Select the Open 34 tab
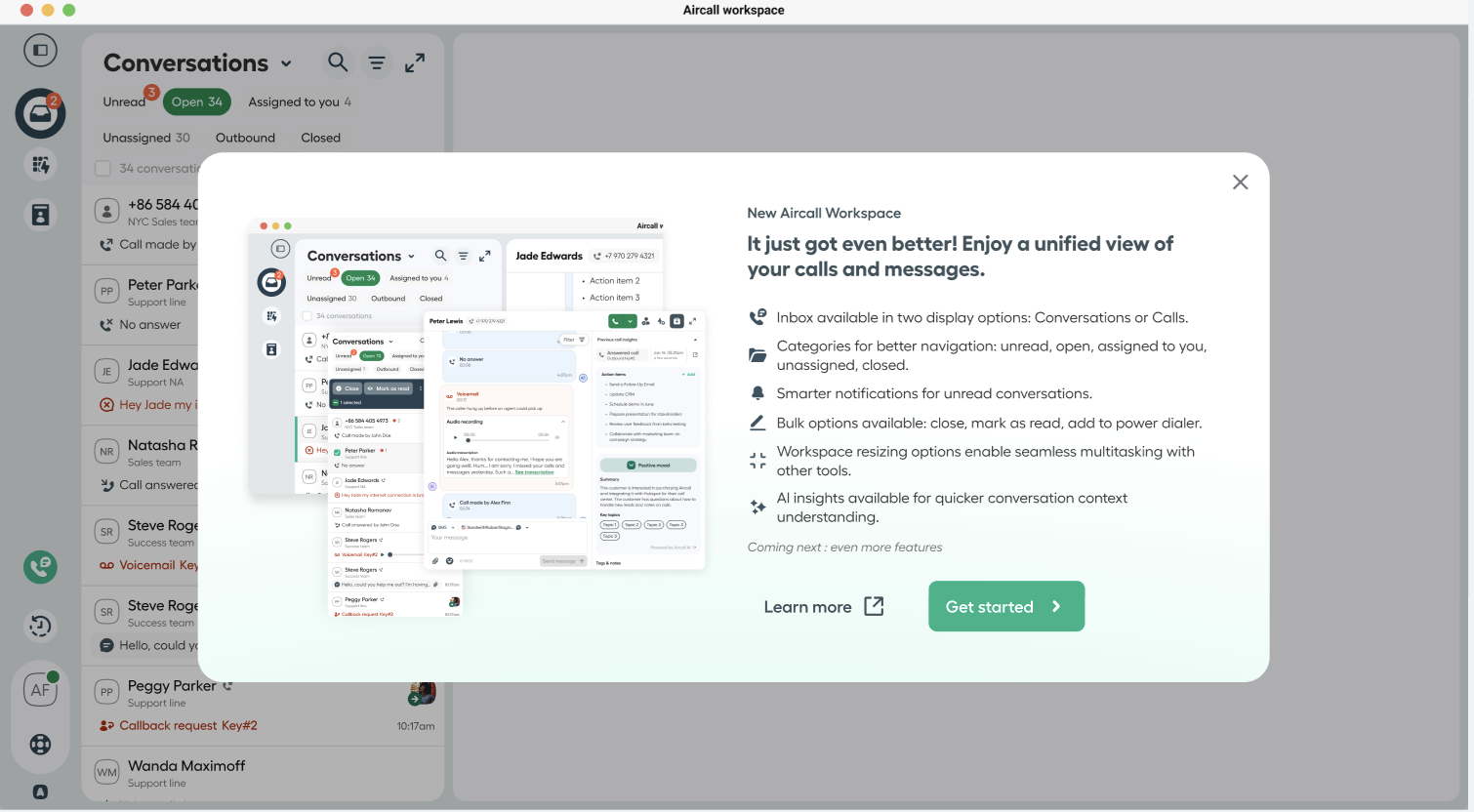 pos(197,101)
